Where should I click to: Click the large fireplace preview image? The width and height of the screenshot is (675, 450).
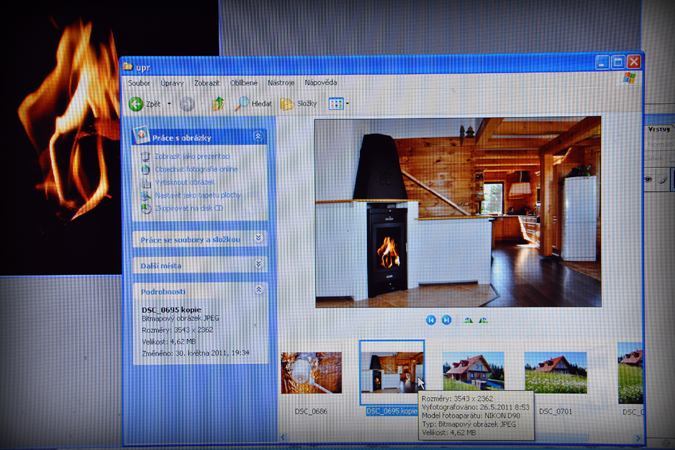458,212
